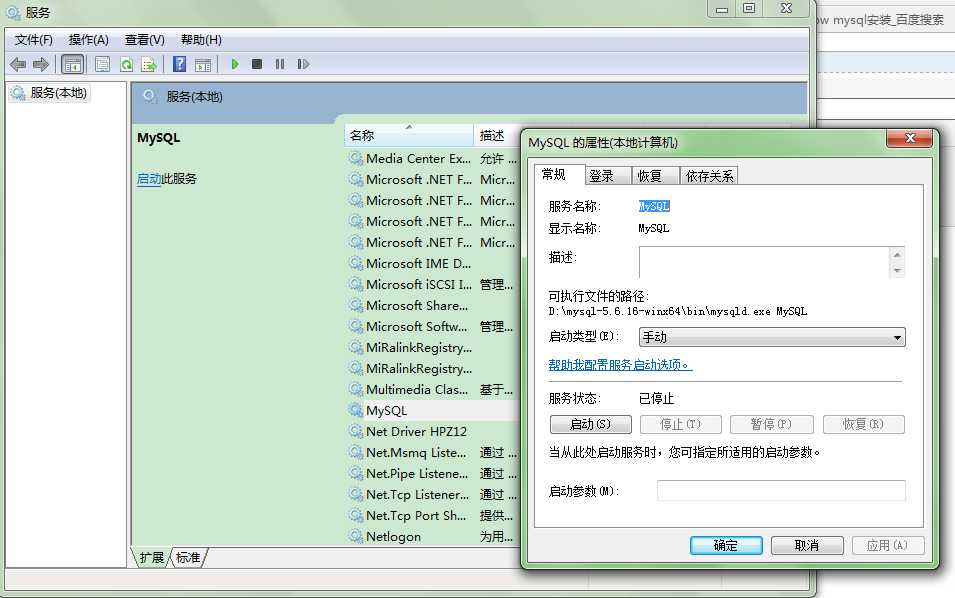The width and height of the screenshot is (955, 598).
Task: Switch to the 依存关系 tab
Action: coord(709,175)
